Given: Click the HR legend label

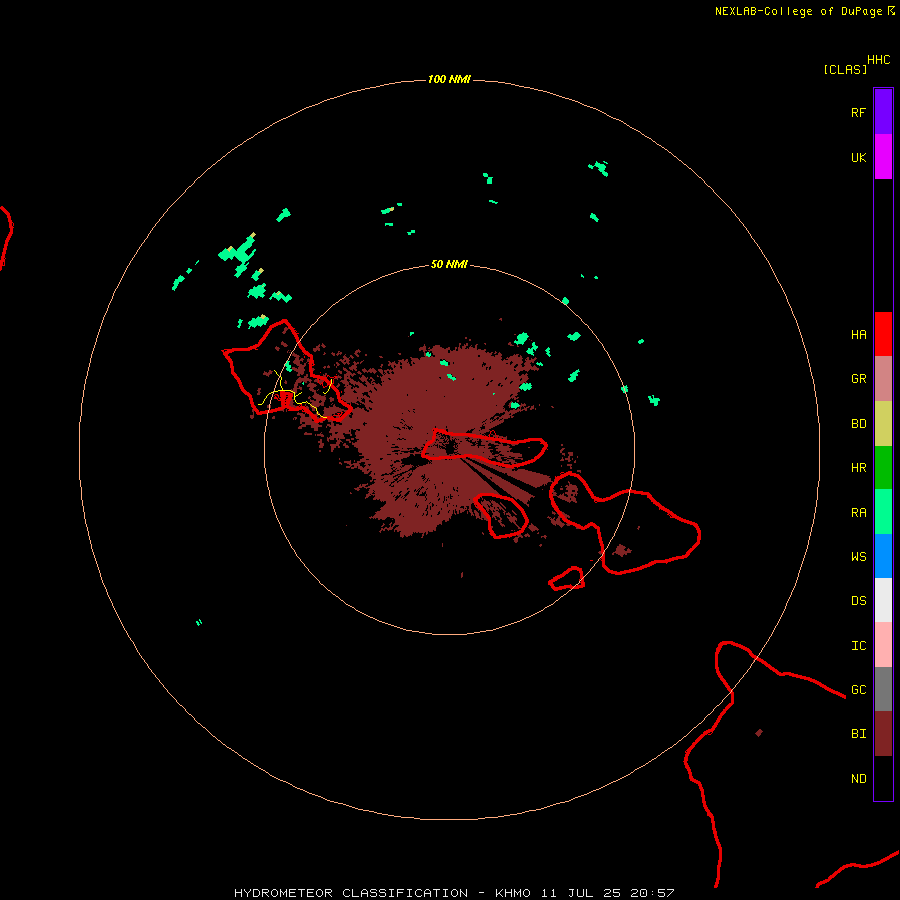Looking at the screenshot, I should 858,468.
